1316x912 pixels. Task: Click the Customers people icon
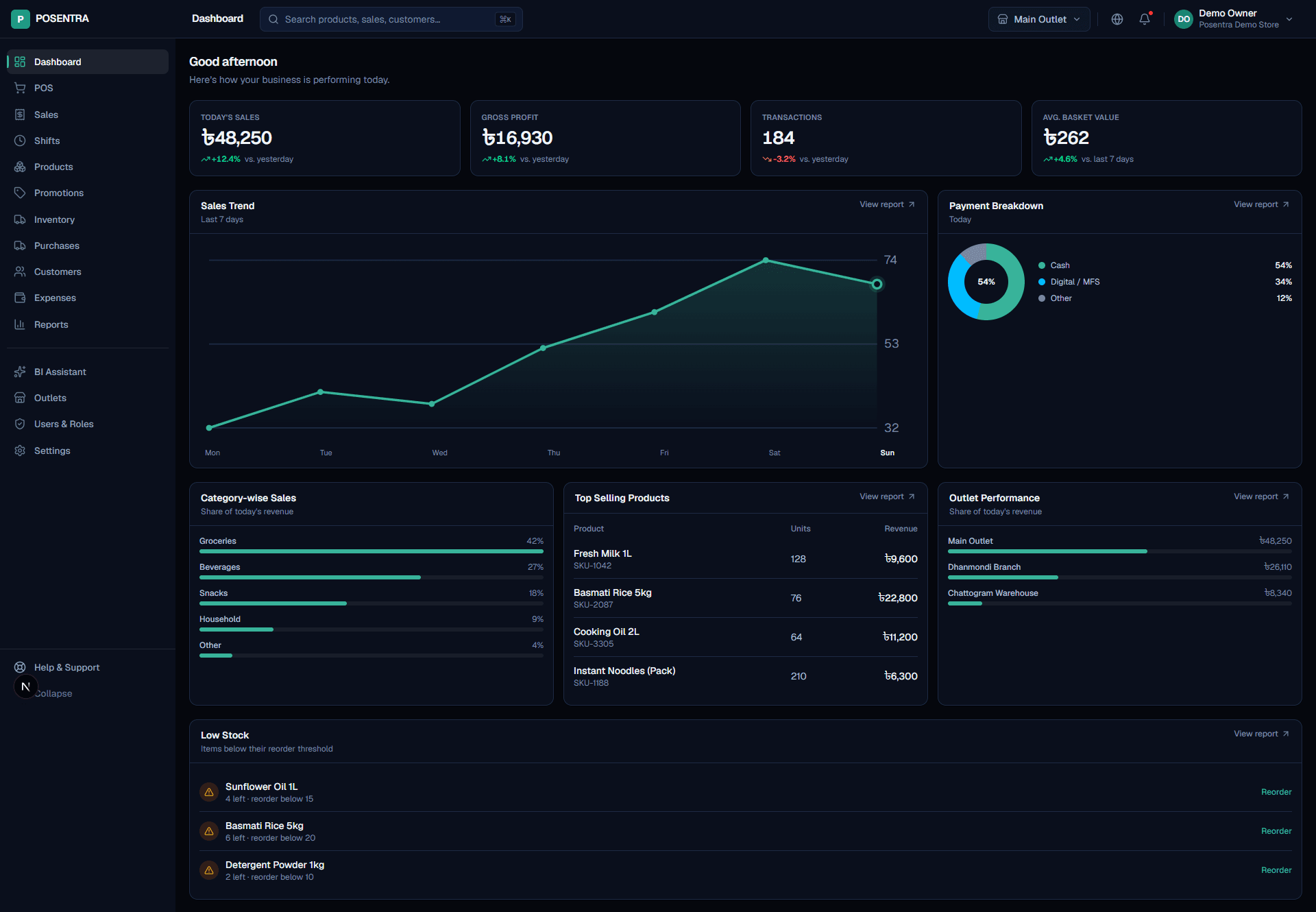(20, 272)
